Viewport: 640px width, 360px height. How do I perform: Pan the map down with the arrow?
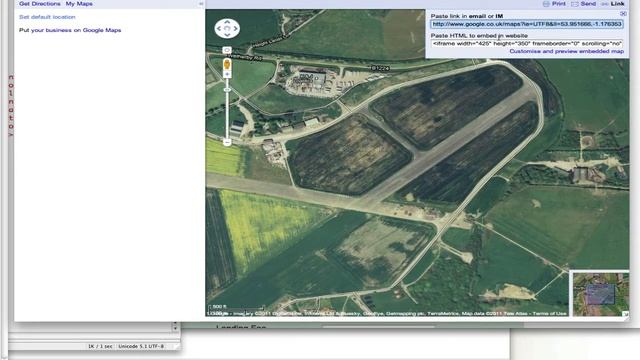[227, 35]
